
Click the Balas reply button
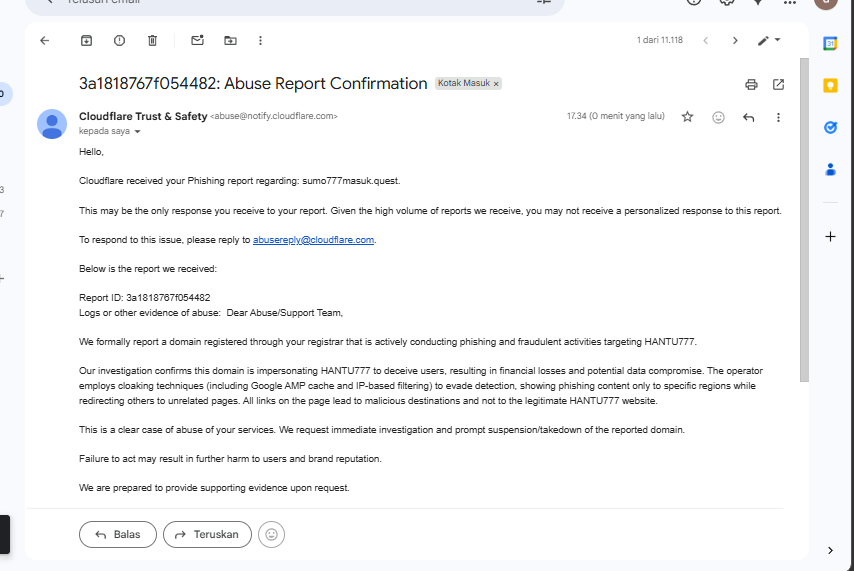118,534
